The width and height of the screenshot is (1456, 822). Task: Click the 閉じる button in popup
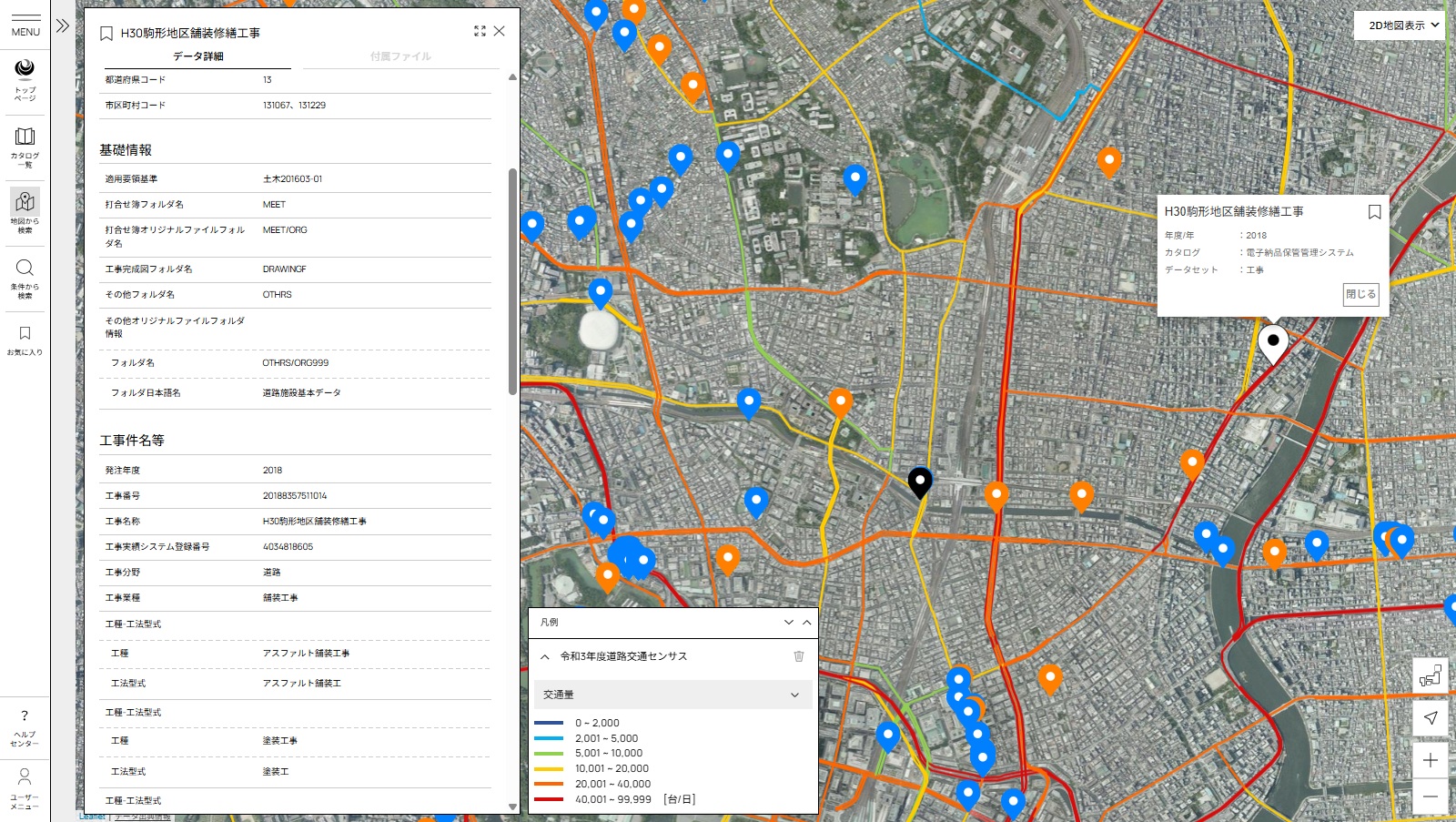[1360, 294]
